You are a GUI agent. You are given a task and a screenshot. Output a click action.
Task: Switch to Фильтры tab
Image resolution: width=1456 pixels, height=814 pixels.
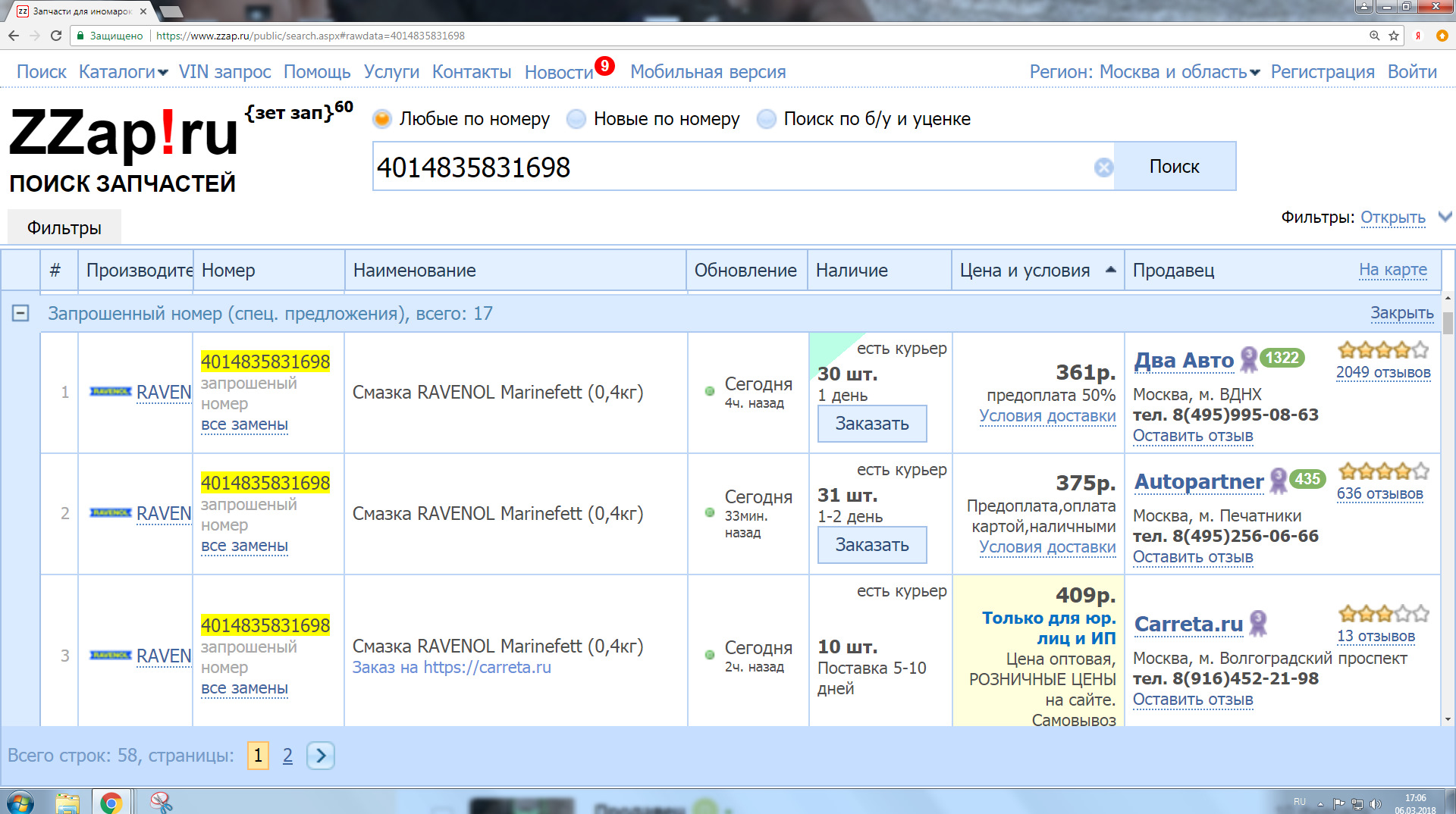[x=64, y=228]
